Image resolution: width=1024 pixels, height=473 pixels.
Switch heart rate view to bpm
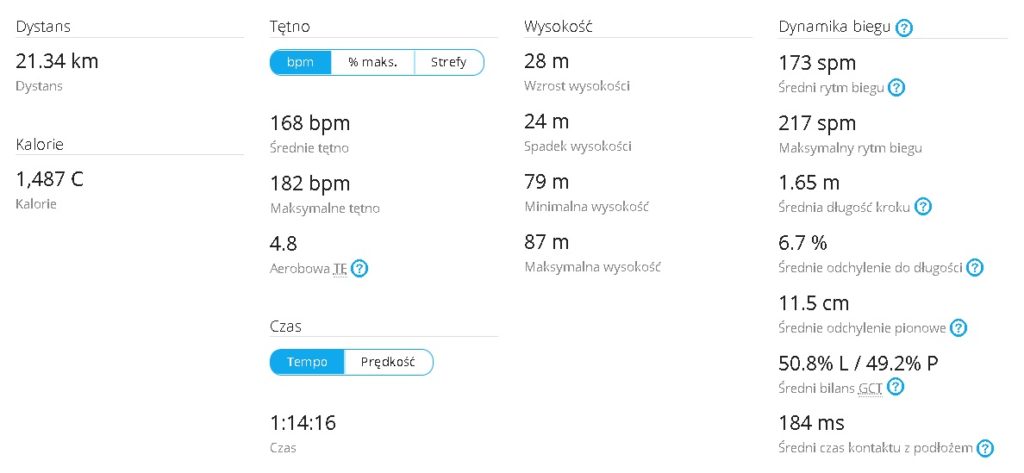pos(300,63)
